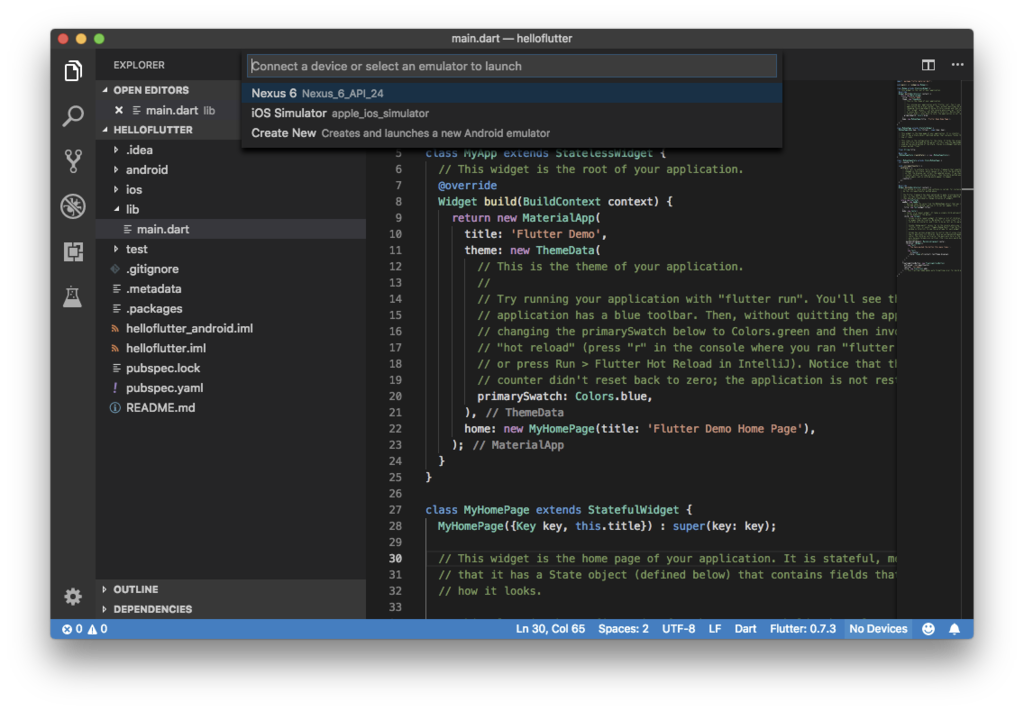Image resolution: width=1024 pixels, height=711 pixels.
Task: Open main.dart under the lib folder
Action: pyautogui.click(x=231, y=229)
